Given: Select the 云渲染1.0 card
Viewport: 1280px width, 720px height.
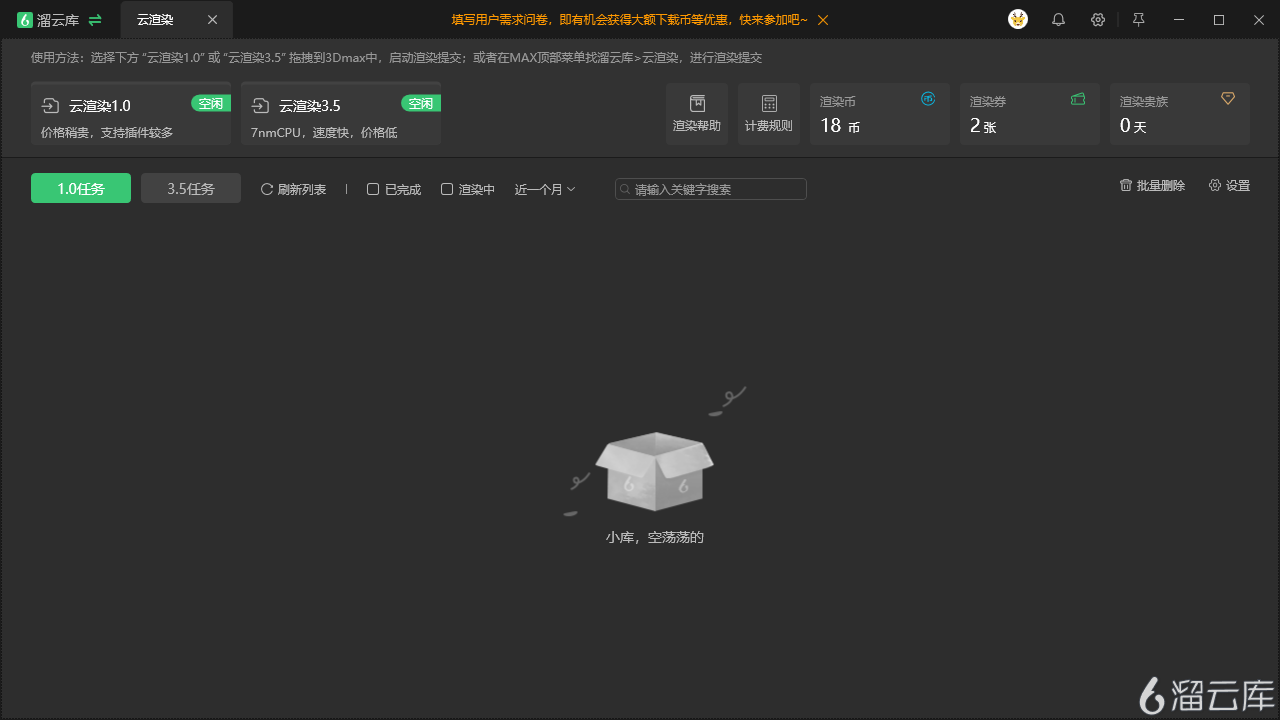Looking at the screenshot, I should (131, 114).
